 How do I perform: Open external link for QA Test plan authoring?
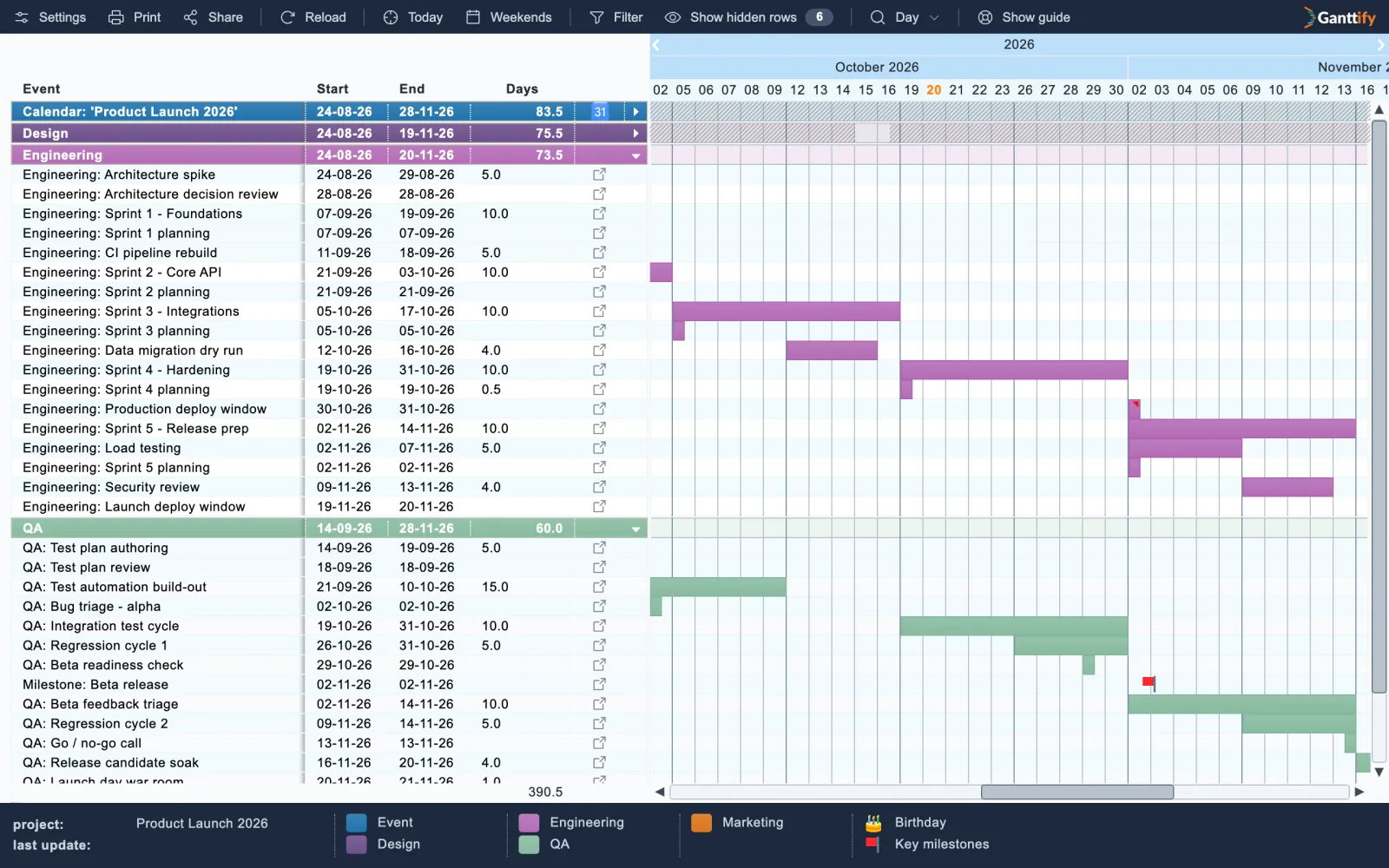tap(599, 548)
